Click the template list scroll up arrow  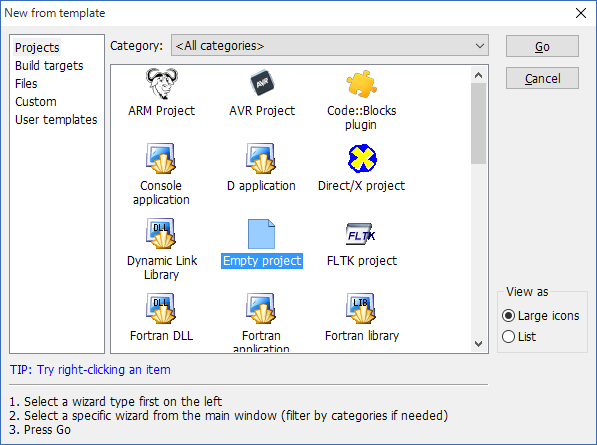click(479, 75)
